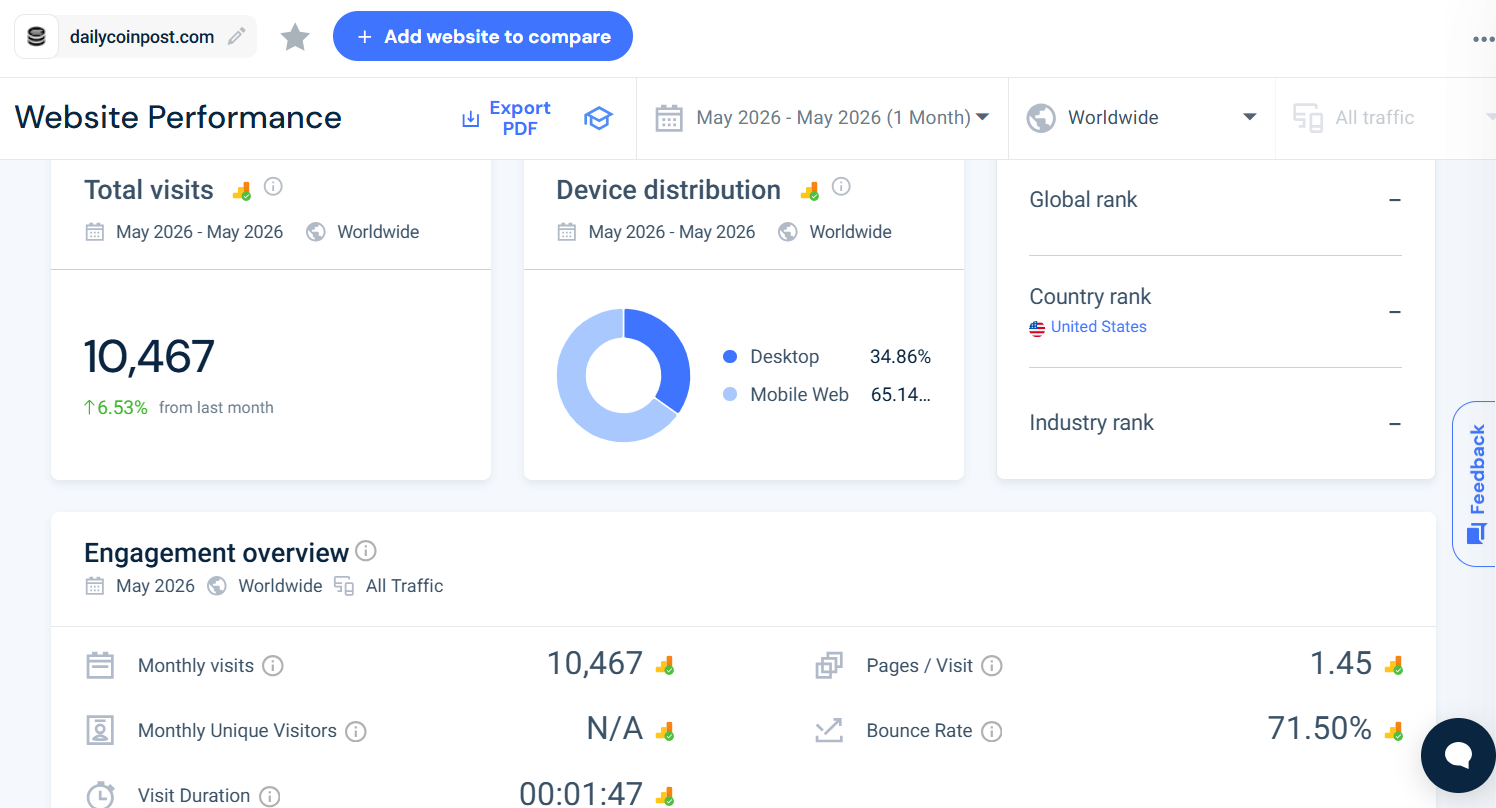Viewport: 1496px width, 808px height.
Task: Click the analytics badge beside 00:01:47 duration
Action: pyautogui.click(x=665, y=796)
